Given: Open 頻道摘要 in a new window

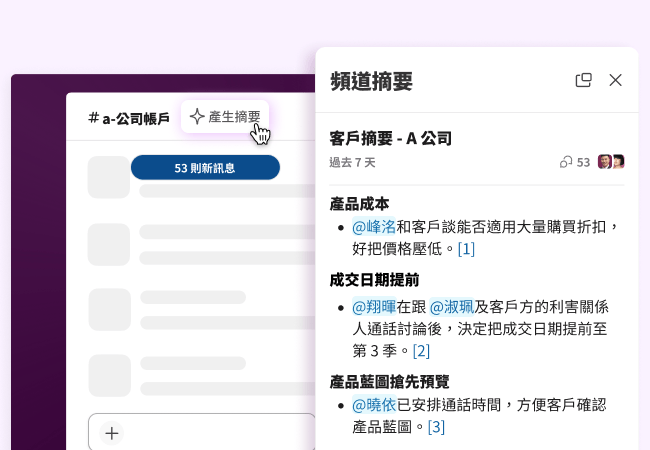Looking at the screenshot, I should (583, 80).
